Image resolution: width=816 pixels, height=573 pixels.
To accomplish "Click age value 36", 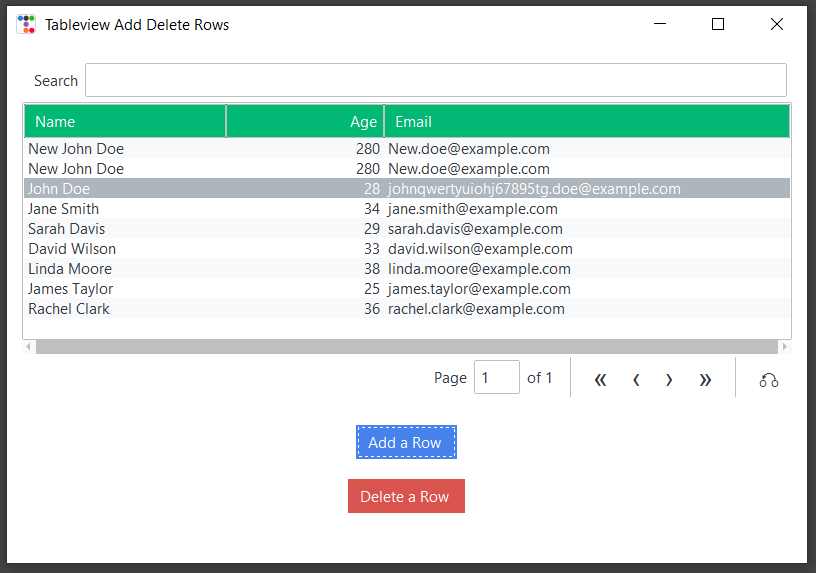I will click(372, 309).
